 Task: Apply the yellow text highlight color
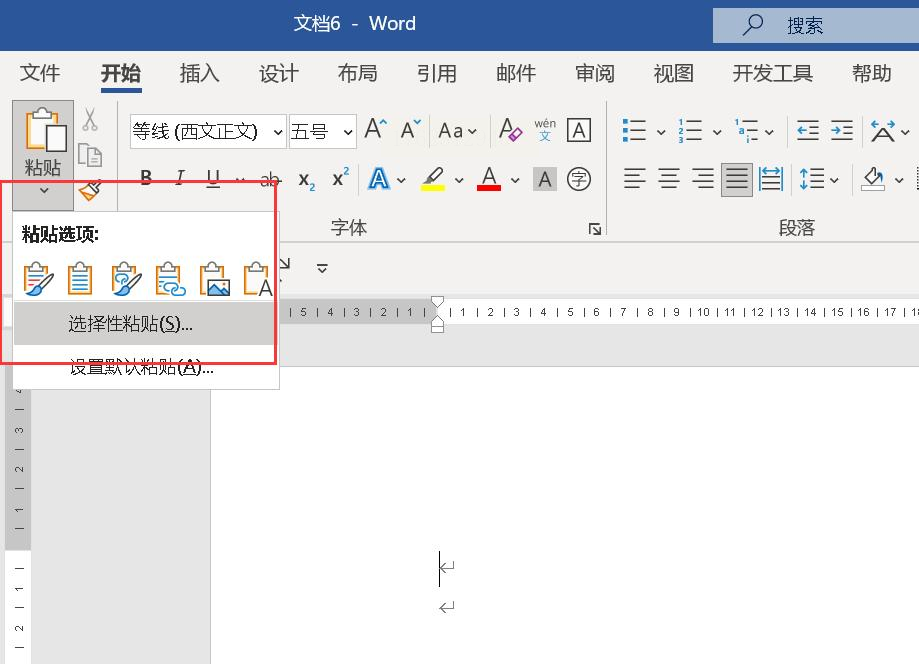pyautogui.click(x=433, y=179)
